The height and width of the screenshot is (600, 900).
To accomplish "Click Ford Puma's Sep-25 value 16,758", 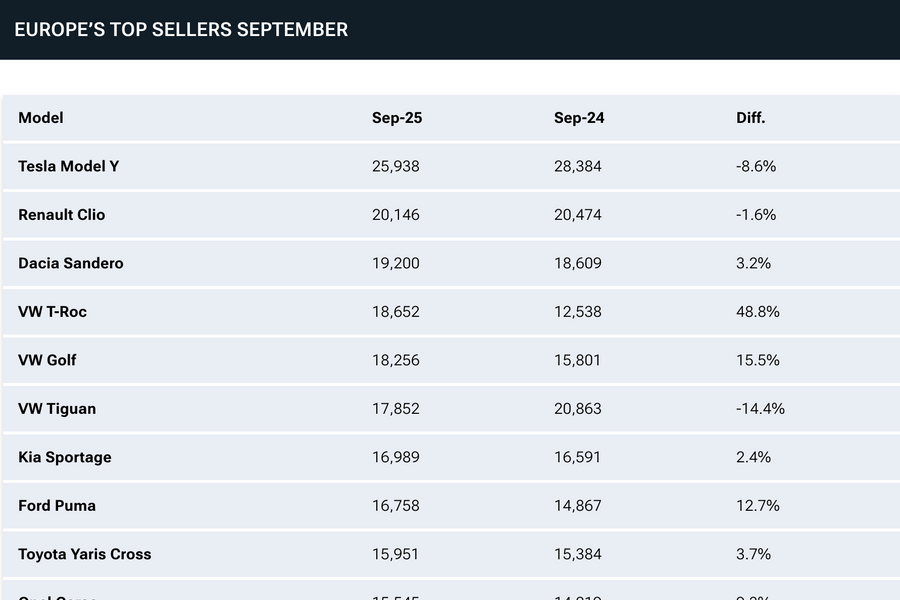I will pyautogui.click(x=396, y=506).
